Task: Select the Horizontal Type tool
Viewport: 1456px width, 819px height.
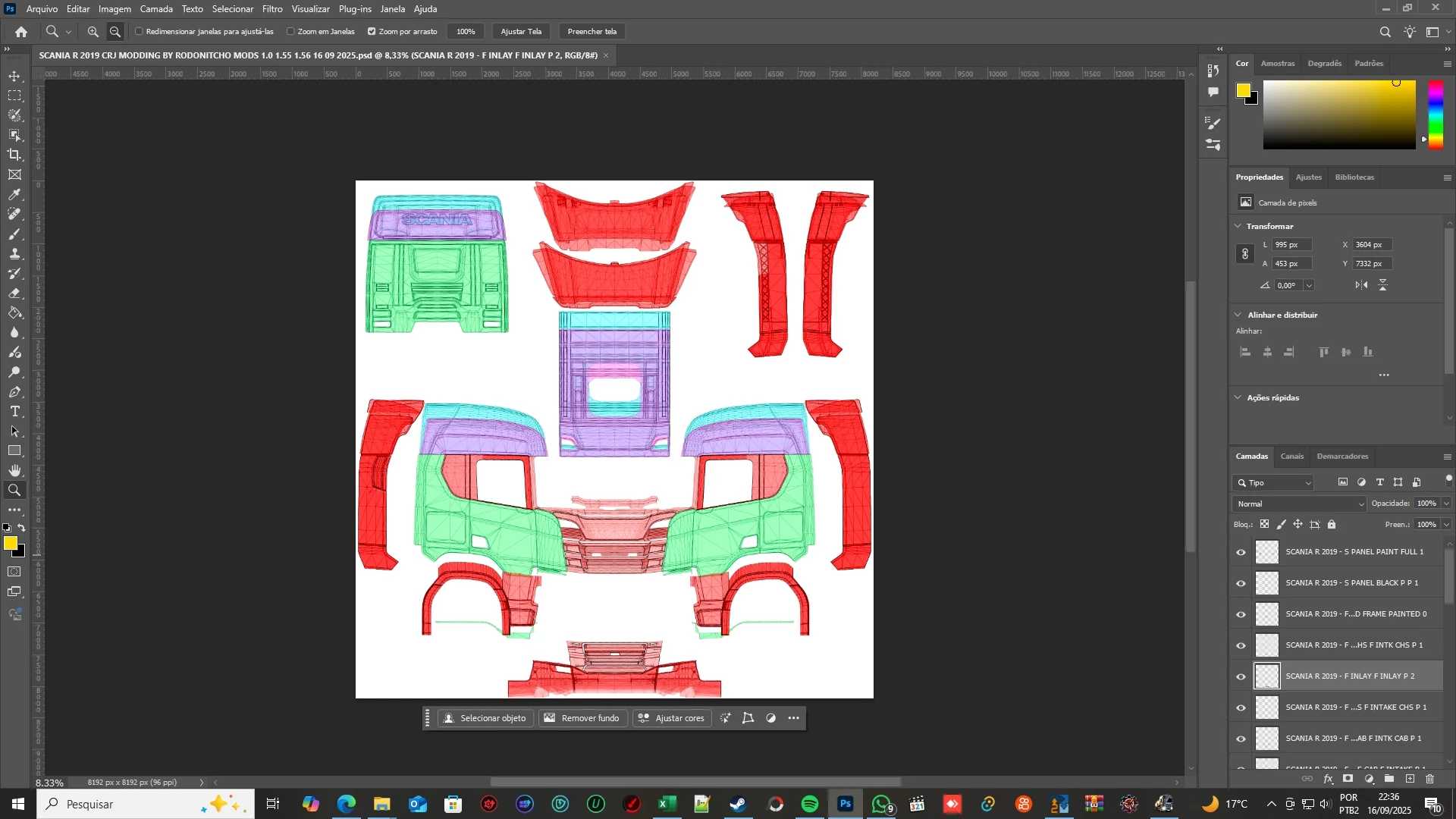Action: 14,412
